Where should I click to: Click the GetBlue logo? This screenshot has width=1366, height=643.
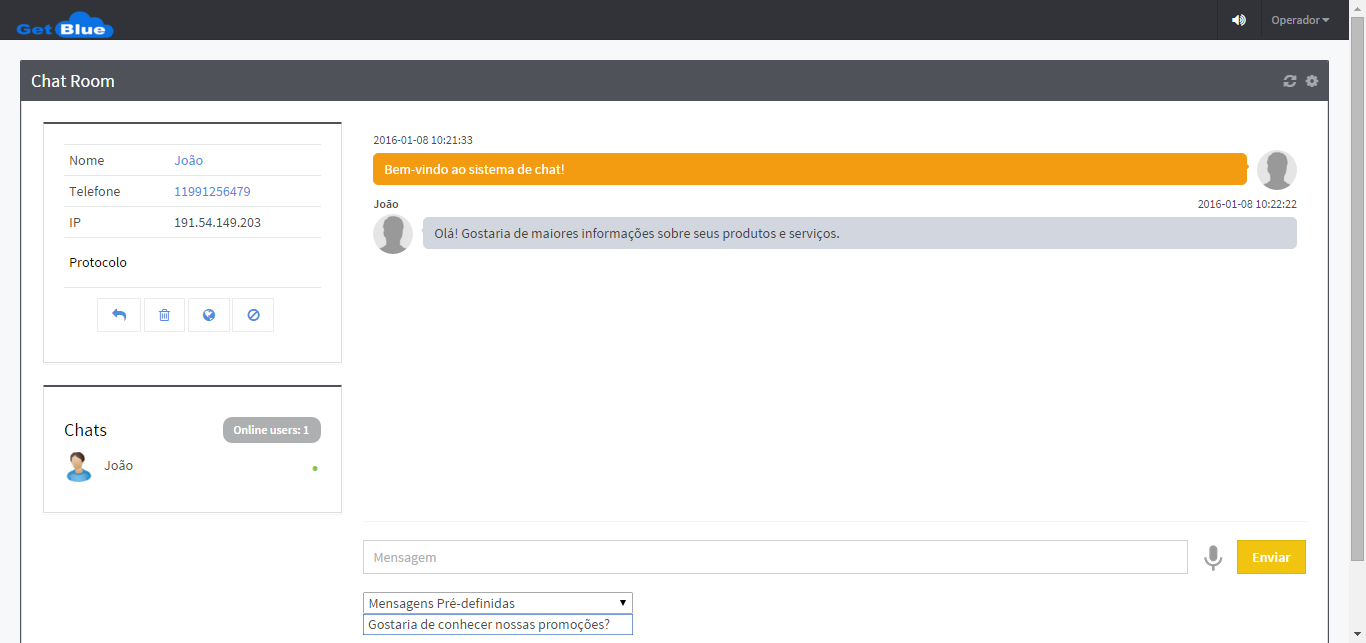click(x=66, y=24)
